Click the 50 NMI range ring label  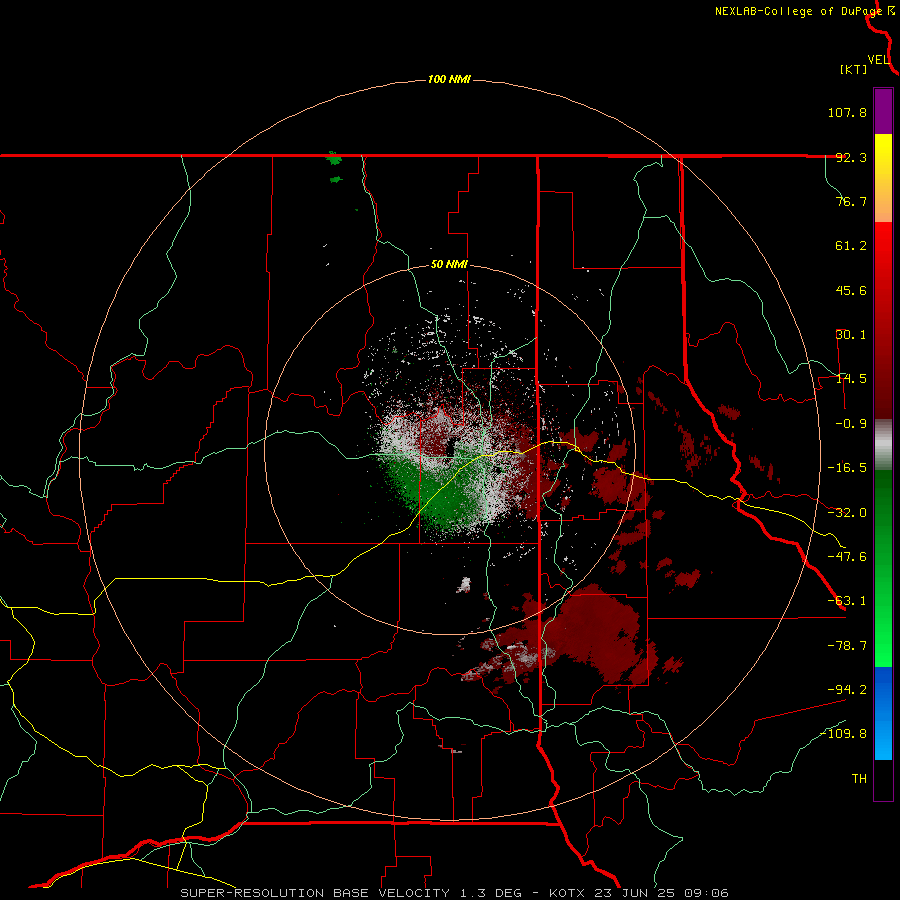point(449,265)
